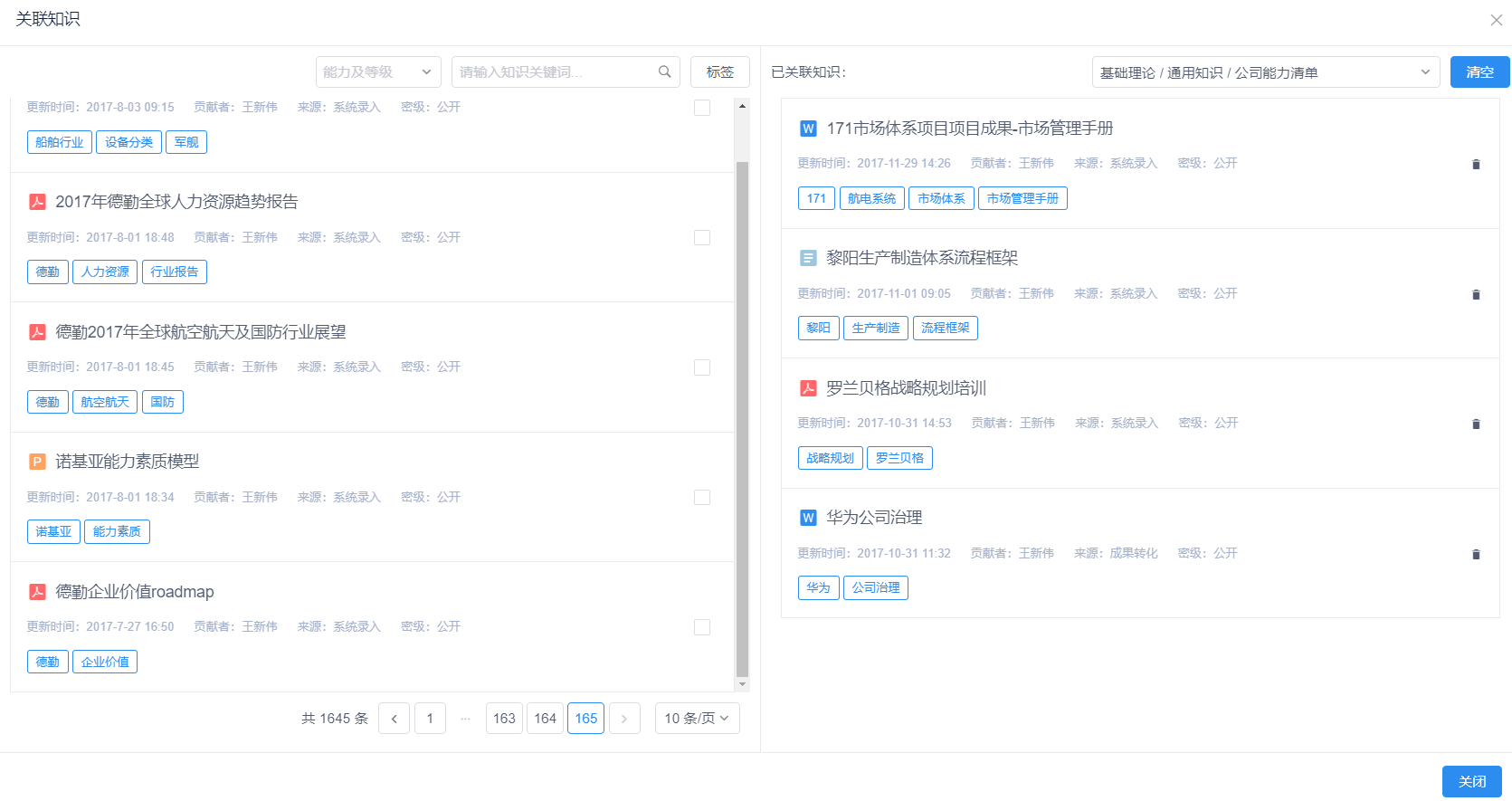1512x801 pixels.
Task: Click the 生产制造 tag
Action: pos(876,328)
